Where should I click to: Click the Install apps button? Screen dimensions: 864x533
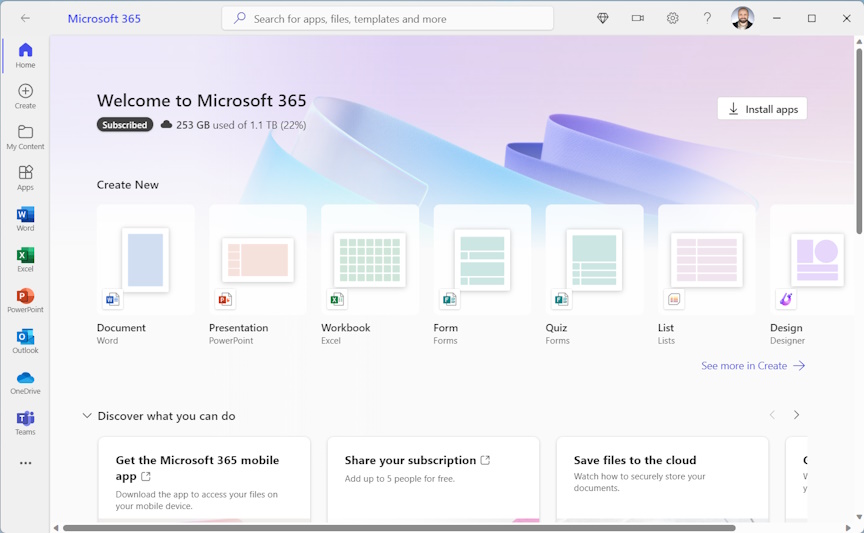pos(762,109)
